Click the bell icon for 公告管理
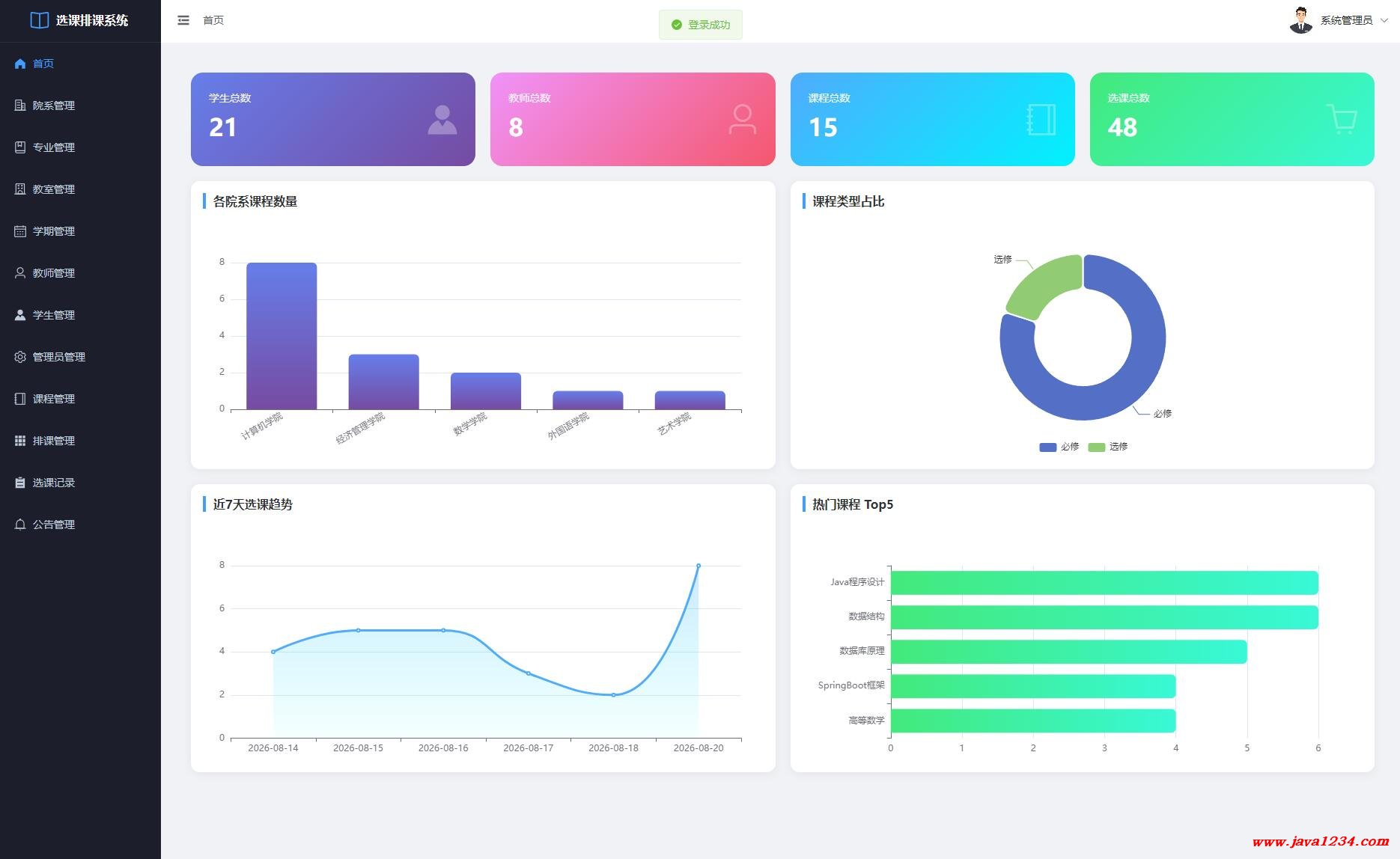Screen dimensions: 1400x859 pyautogui.click(x=20, y=525)
